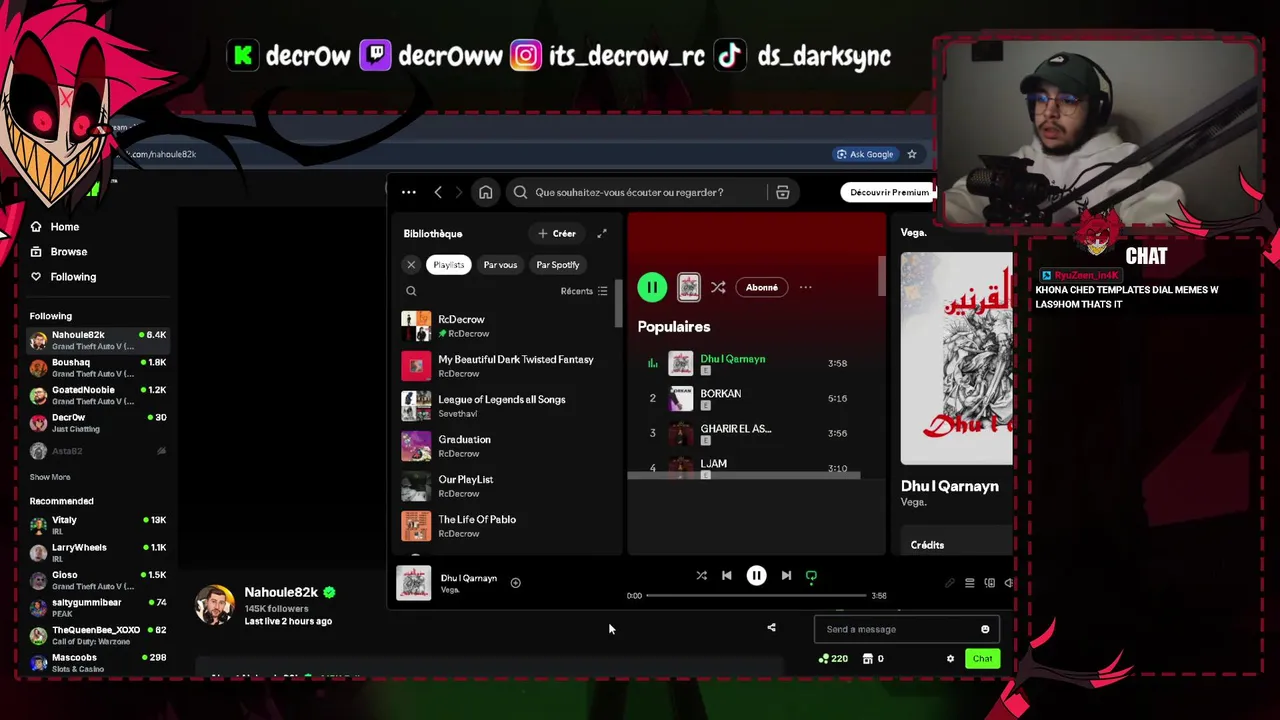Go back in Spotify navigation
Viewport: 1280px width, 720px height.
(x=438, y=192)
